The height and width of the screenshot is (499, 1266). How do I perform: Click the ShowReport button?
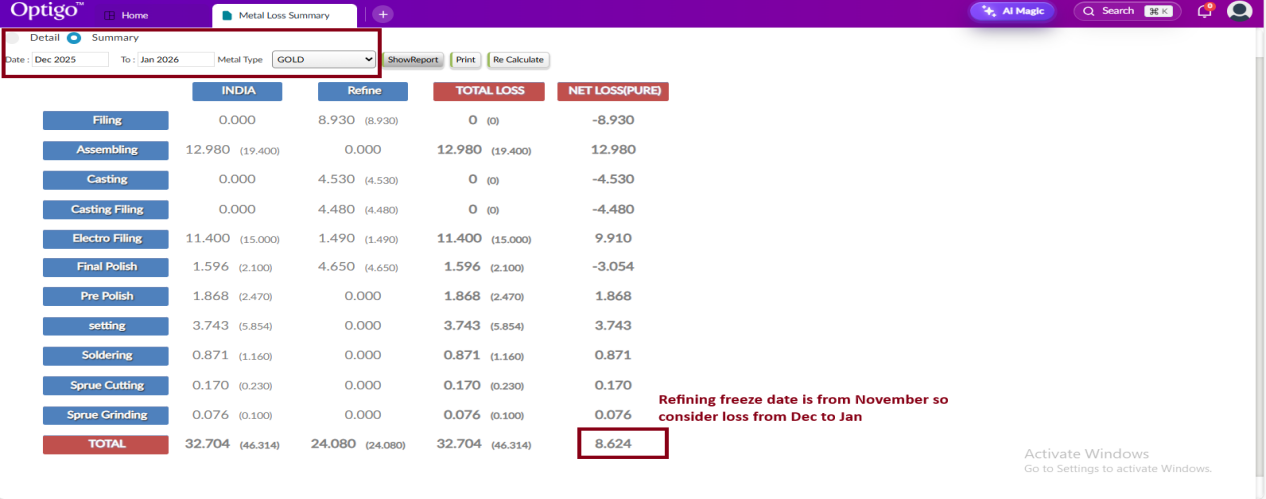tap(413, 60)
